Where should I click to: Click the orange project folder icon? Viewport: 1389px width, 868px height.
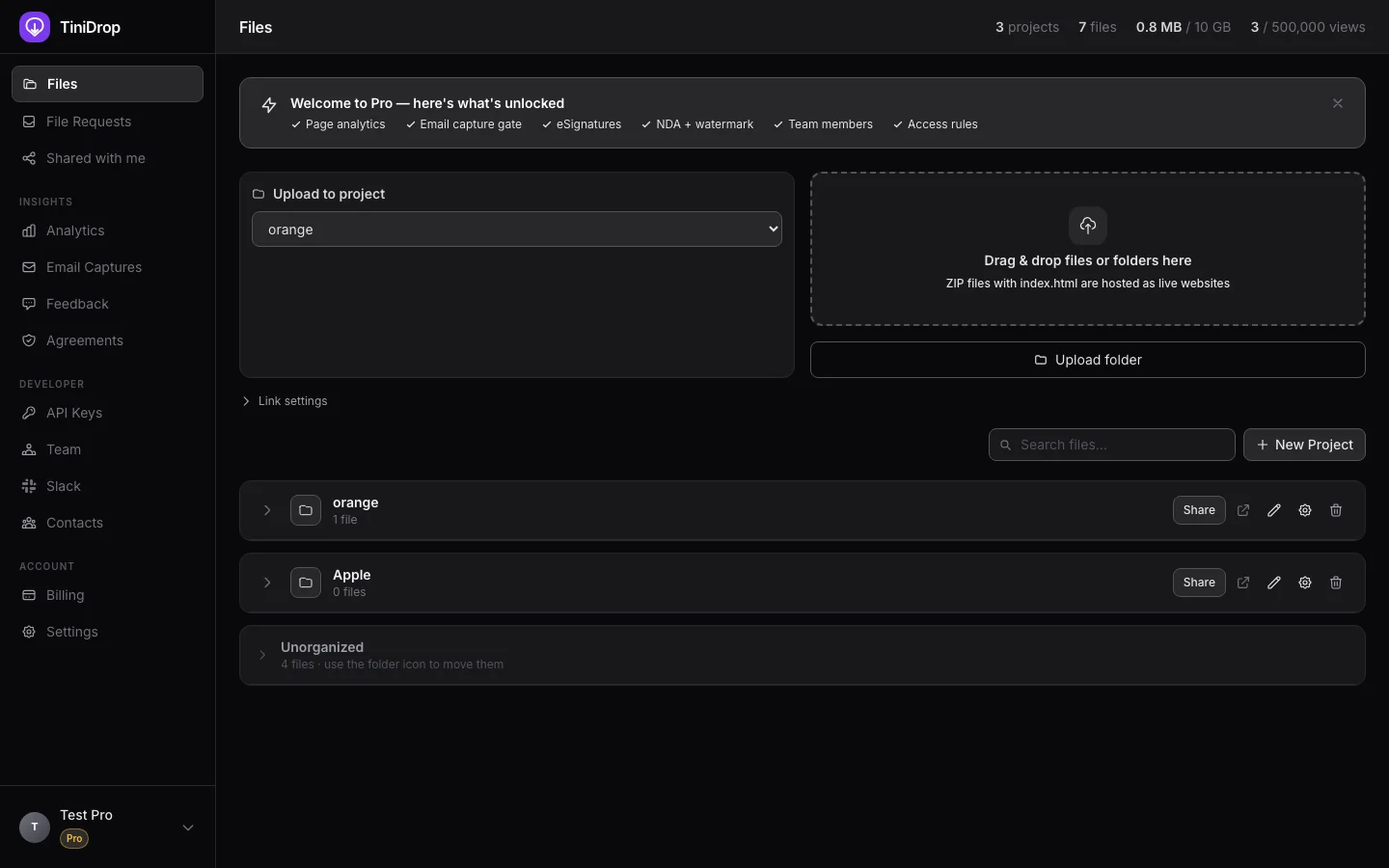[306, 510]
